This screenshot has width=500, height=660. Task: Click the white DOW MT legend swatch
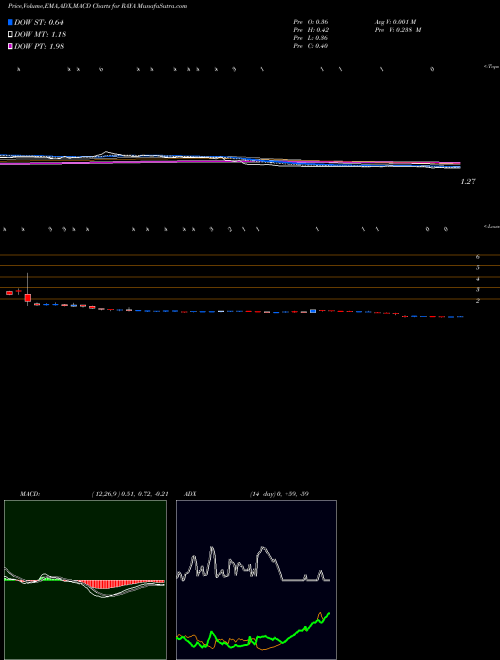[x=10, y=34]
